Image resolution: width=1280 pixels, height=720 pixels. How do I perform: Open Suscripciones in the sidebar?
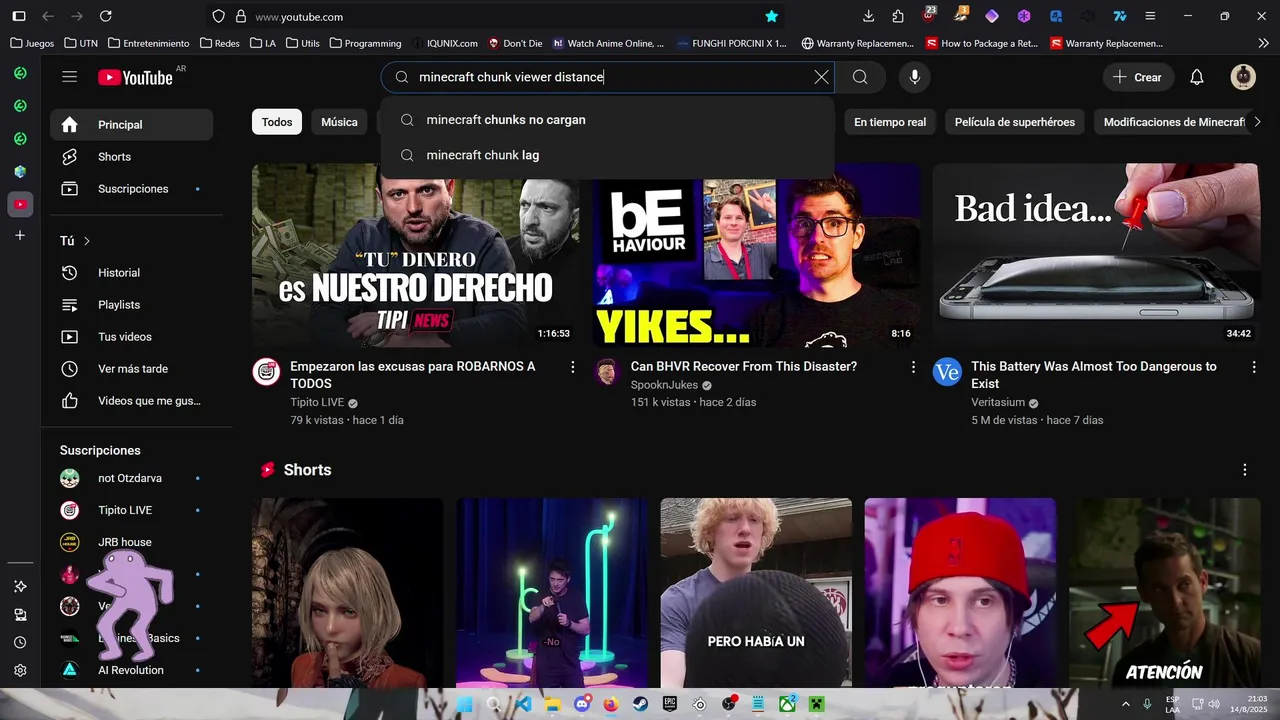click(131, 189)
